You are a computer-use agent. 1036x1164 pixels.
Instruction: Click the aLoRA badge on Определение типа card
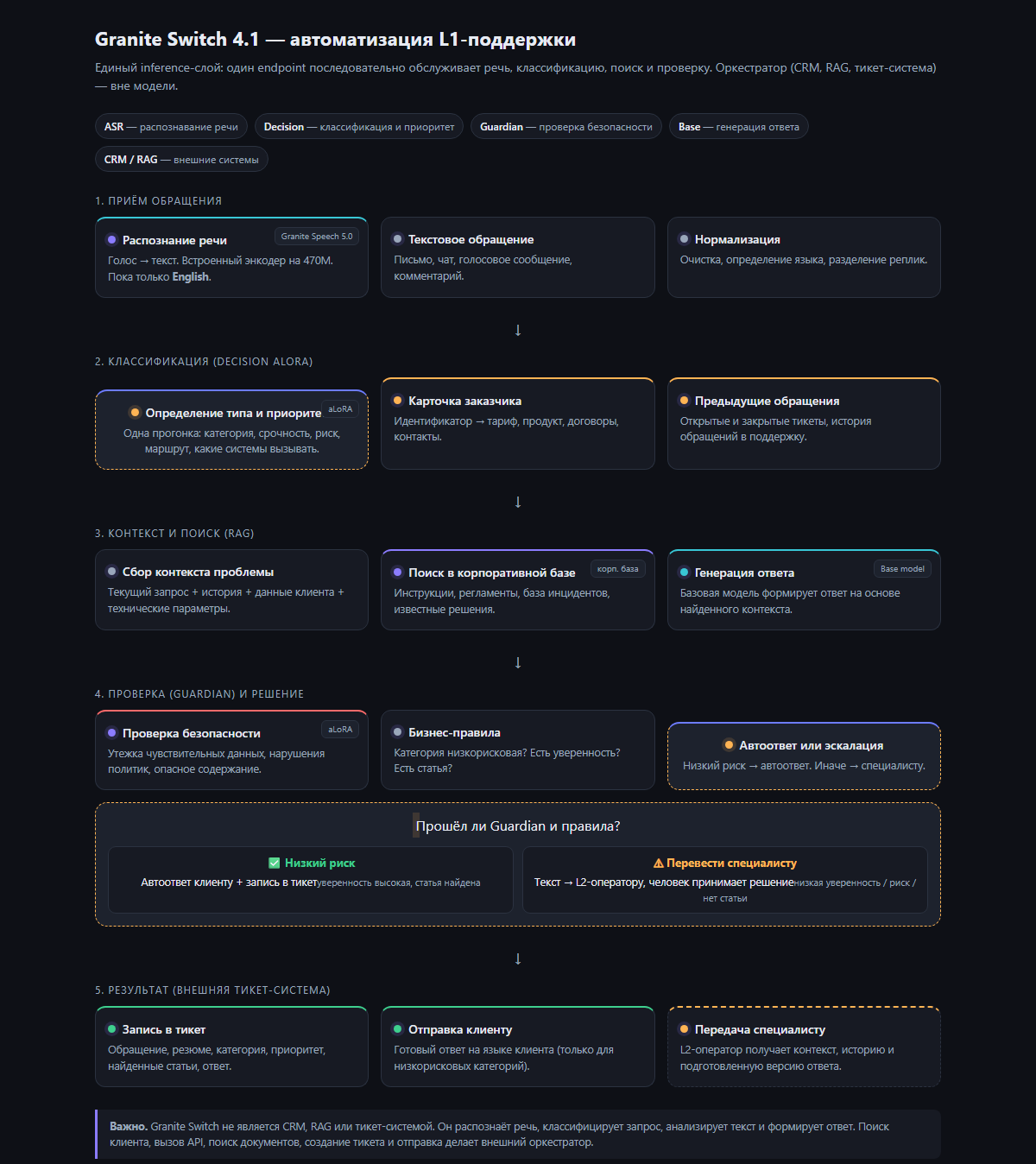[x=340, y=409]
